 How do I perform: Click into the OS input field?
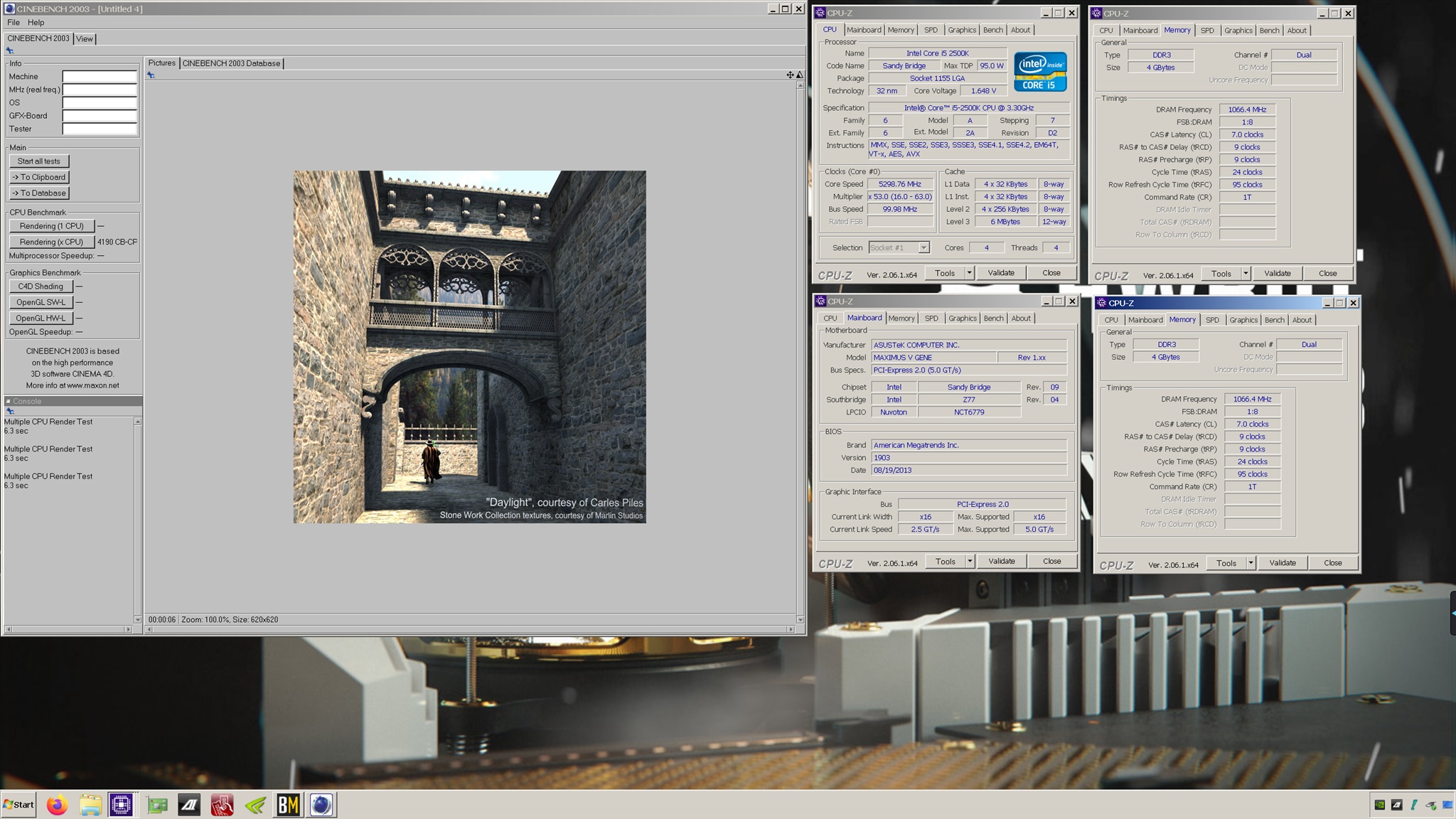click(x=100, y=103)
